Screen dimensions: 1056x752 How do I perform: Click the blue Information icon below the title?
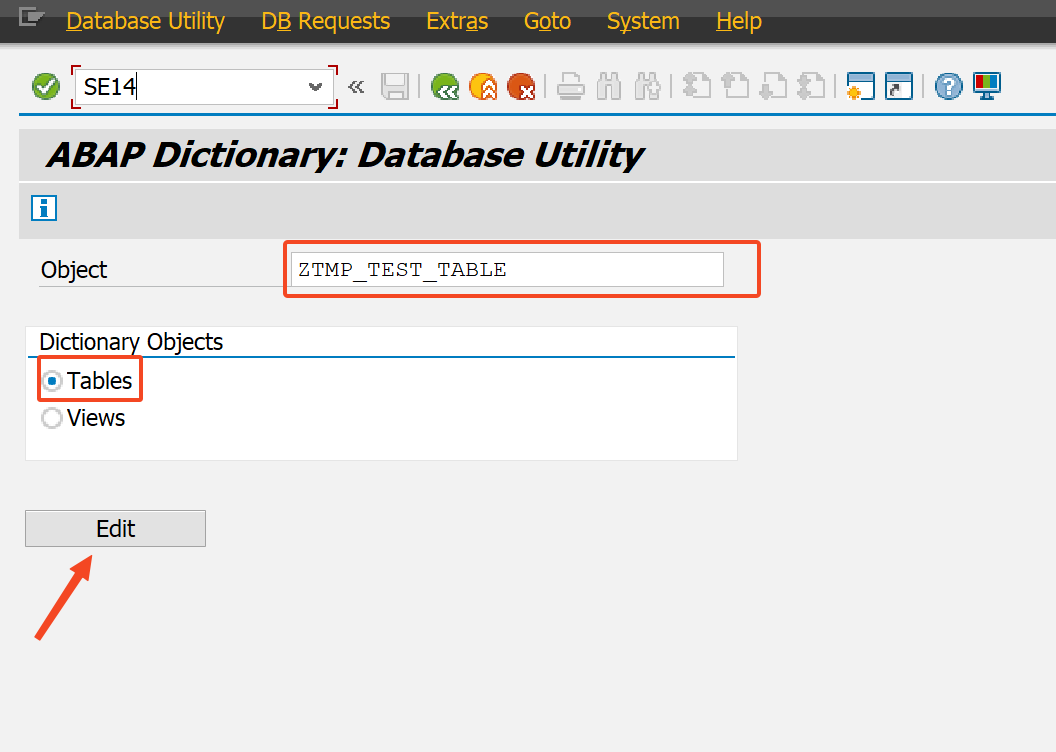[42, 208]
